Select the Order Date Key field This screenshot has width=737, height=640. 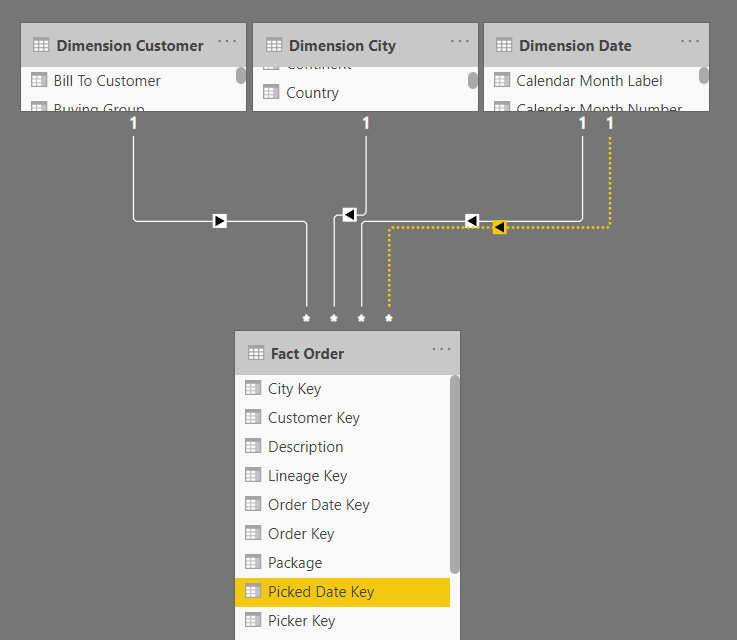pos(342,505)
